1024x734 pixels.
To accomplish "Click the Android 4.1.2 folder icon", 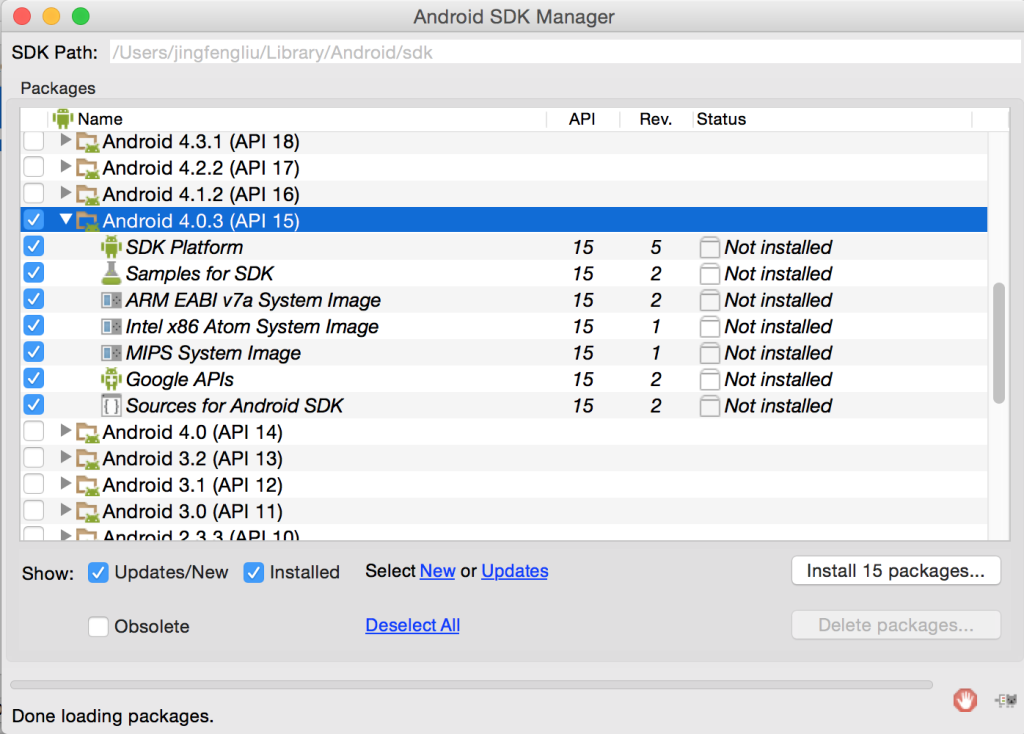I will [x=88, y=195].
